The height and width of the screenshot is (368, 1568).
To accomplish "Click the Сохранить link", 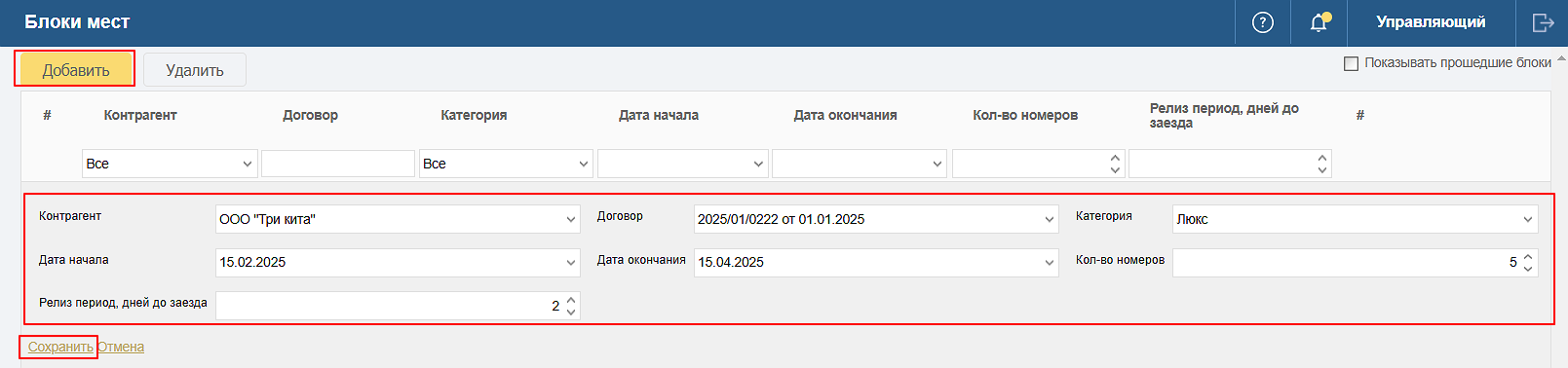I will [x=60, y=347].
